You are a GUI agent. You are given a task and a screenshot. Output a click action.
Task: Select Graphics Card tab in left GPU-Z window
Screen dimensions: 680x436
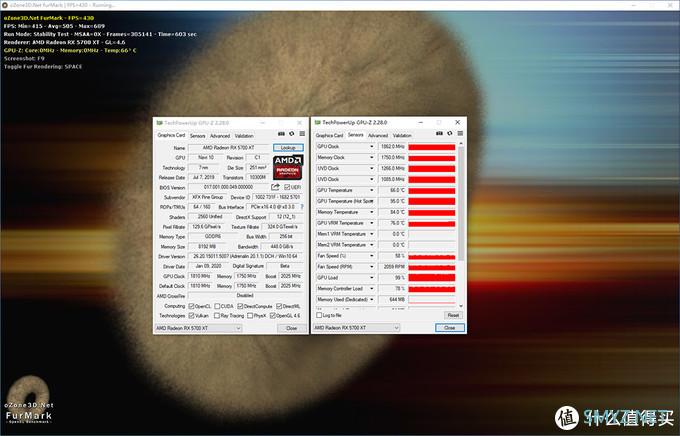click(x=171, y=135)
